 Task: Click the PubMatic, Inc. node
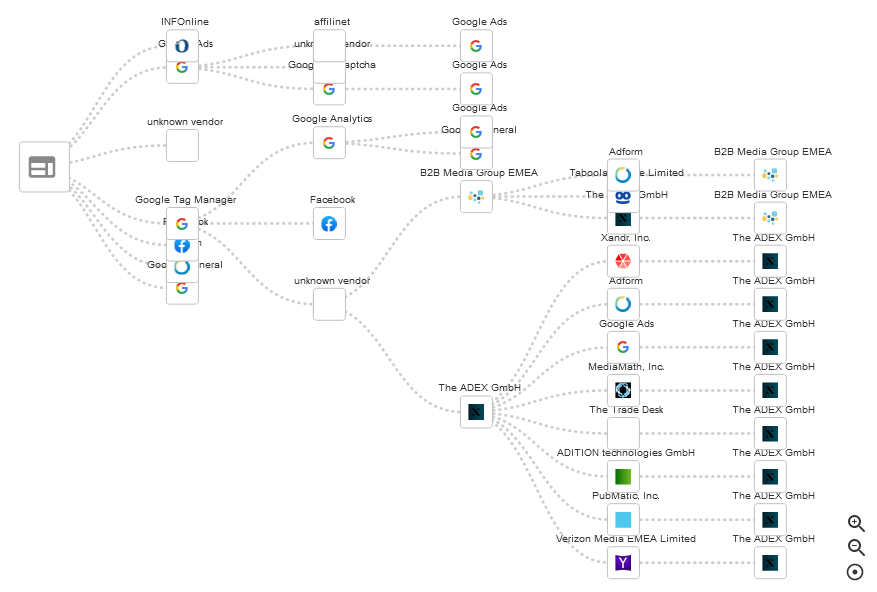(x=624, y=520)
